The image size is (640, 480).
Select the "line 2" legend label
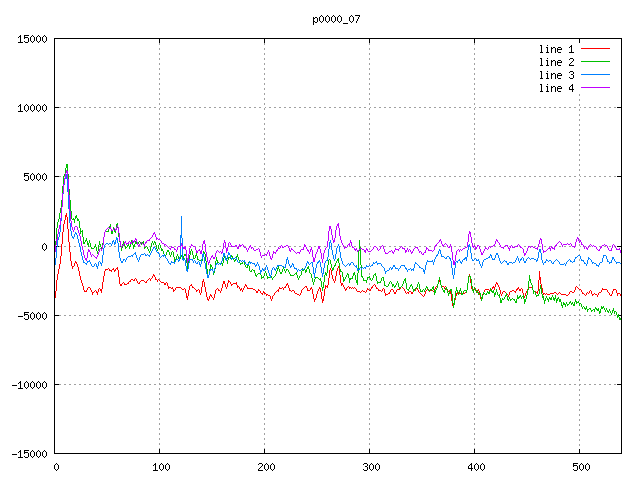[557, 62]
